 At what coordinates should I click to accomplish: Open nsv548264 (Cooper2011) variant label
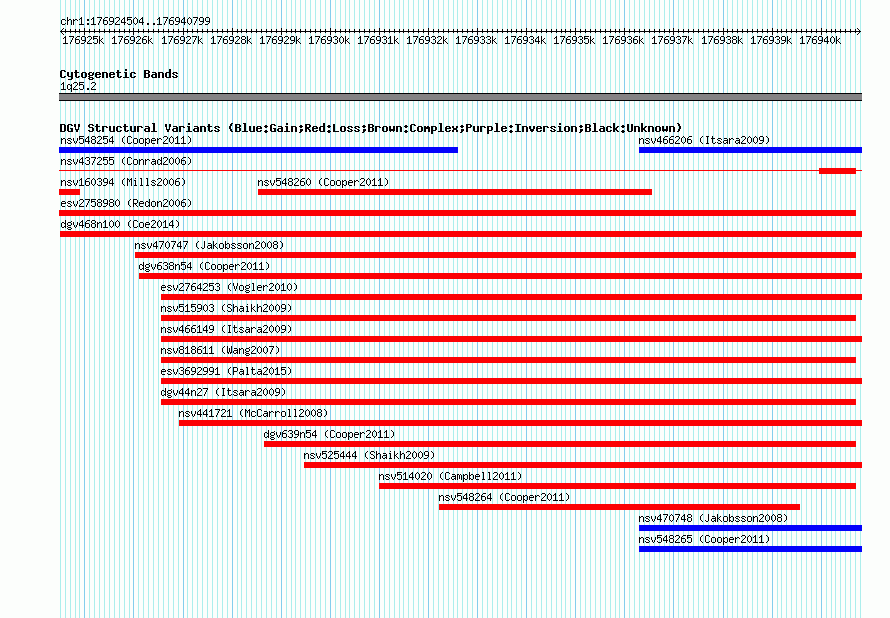coord(504,497)
